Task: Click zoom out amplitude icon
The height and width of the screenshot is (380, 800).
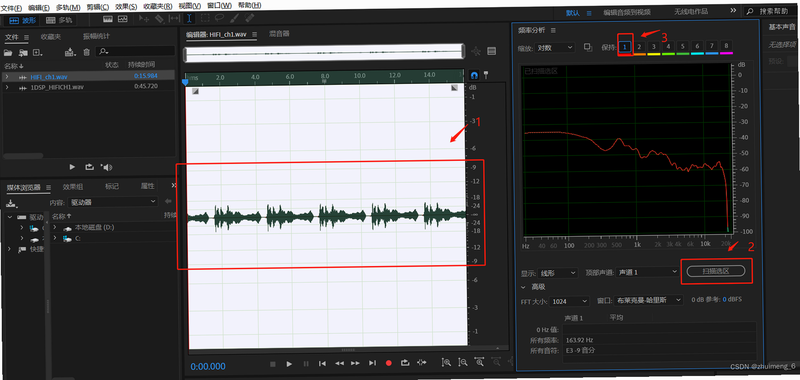Action: point(463,362)
